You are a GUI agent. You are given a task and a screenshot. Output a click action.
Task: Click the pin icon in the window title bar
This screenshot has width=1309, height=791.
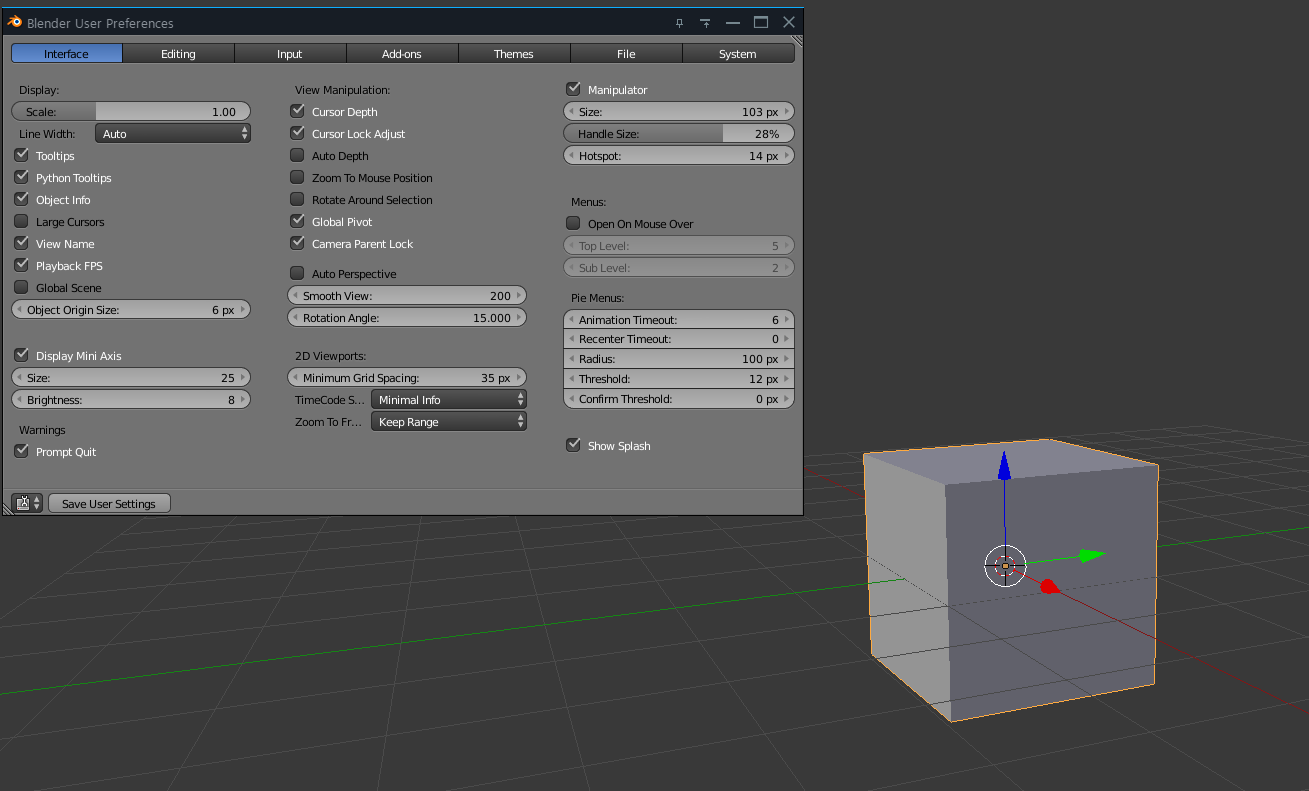(x=679, y=22)
